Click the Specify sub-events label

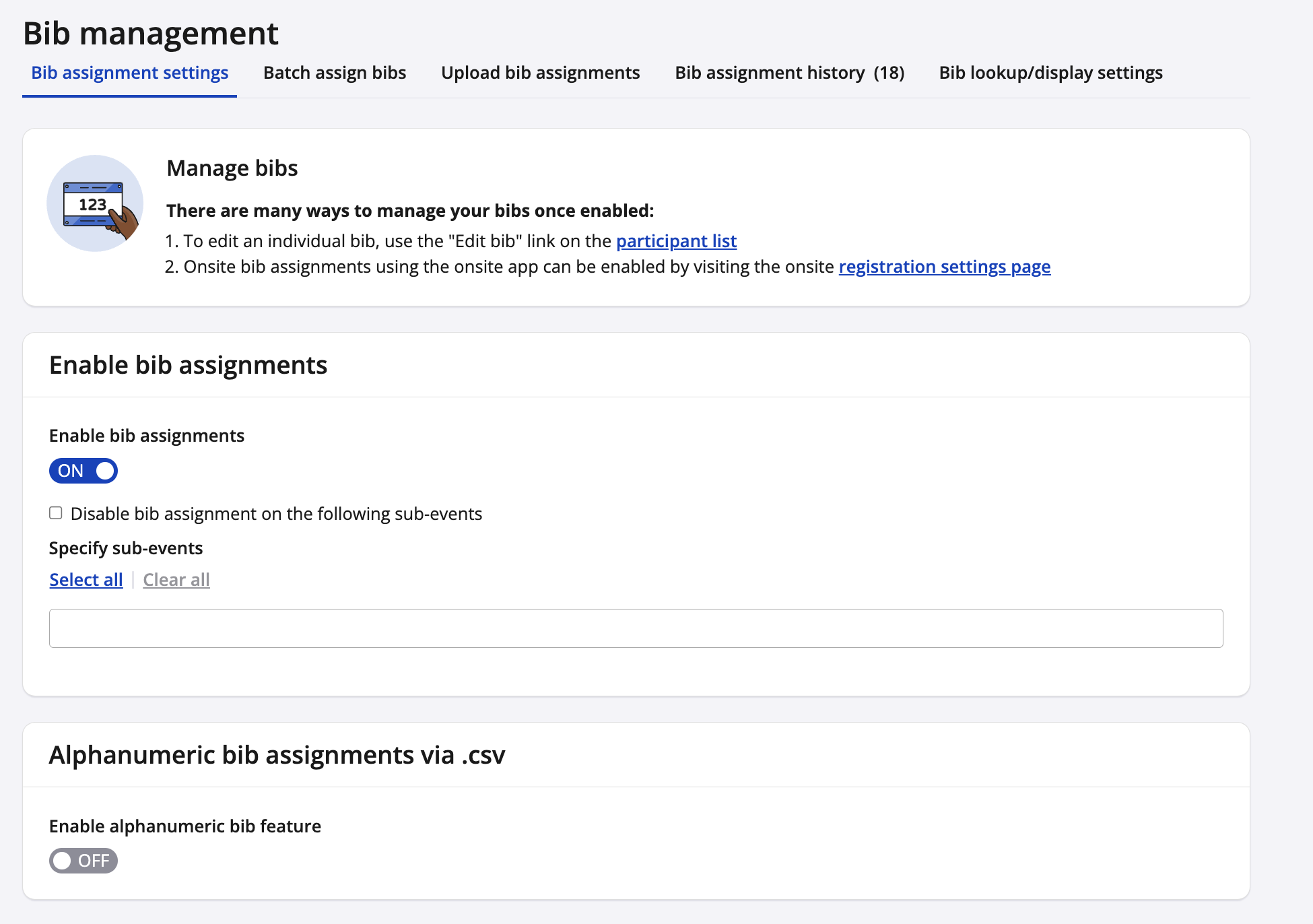click(126, 548)
